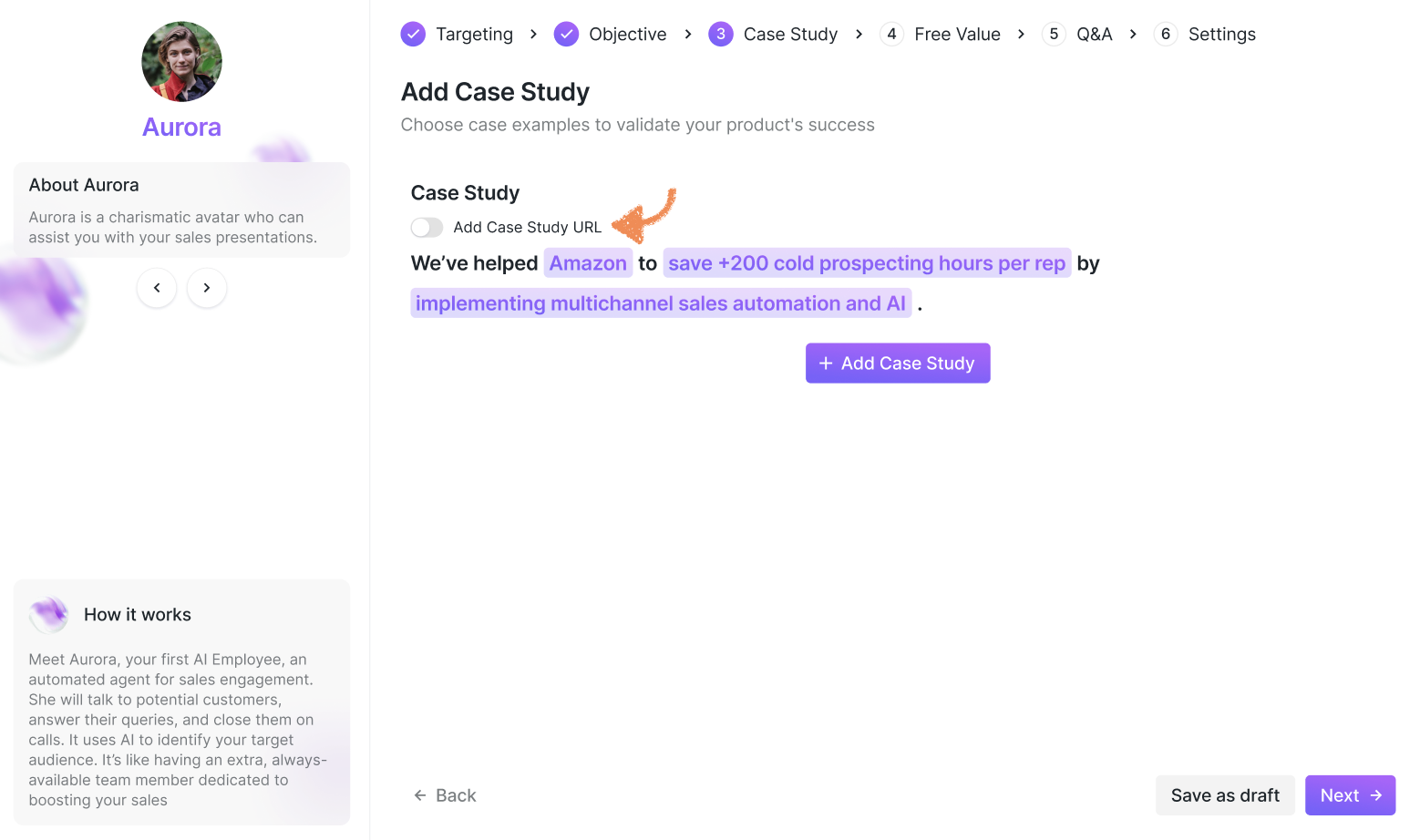Enable the Add Case Study URL toggle
Image resolution: width=1420 pixels, height=840 pixels.
coord(427,227)
